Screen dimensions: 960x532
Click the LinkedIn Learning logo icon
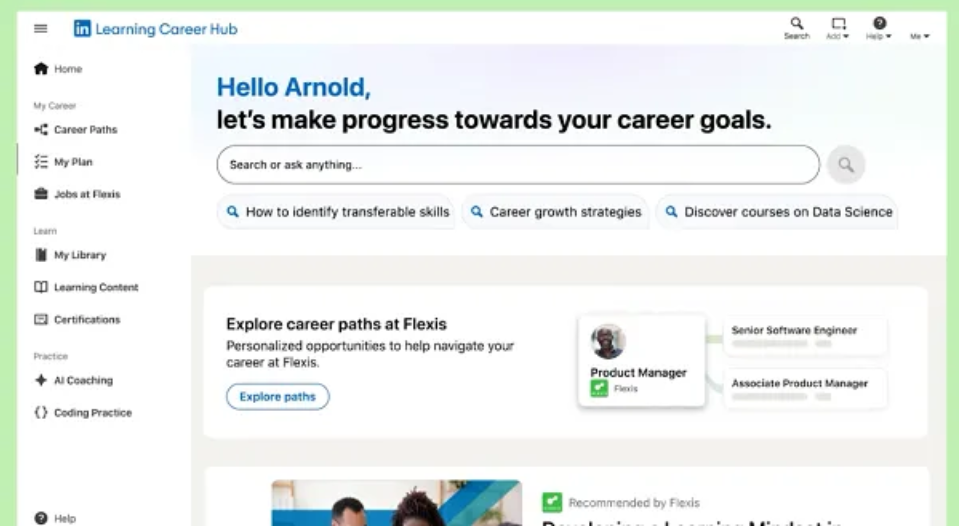(82, 29)
